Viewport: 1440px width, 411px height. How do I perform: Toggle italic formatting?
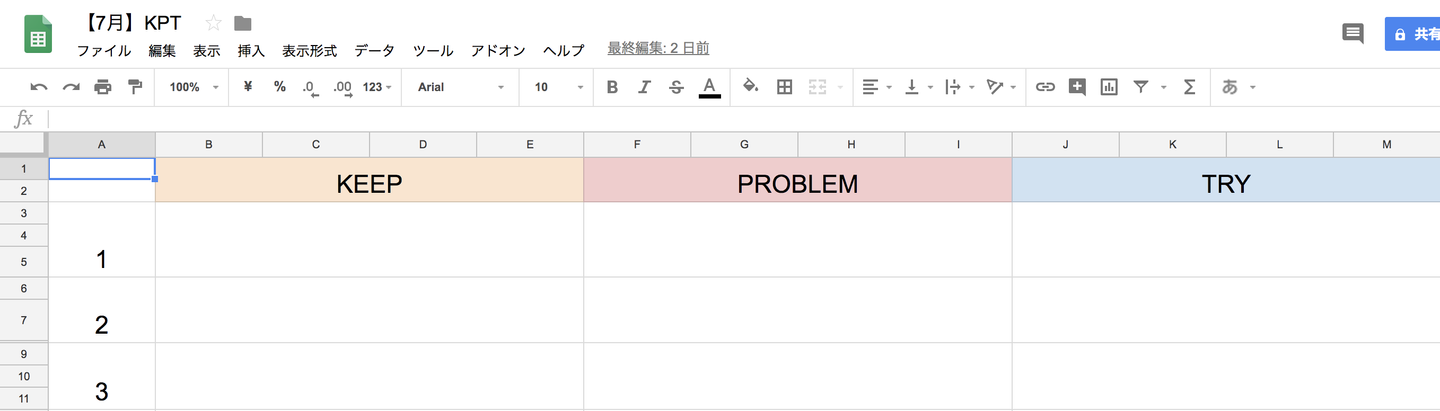pos(644,87)
